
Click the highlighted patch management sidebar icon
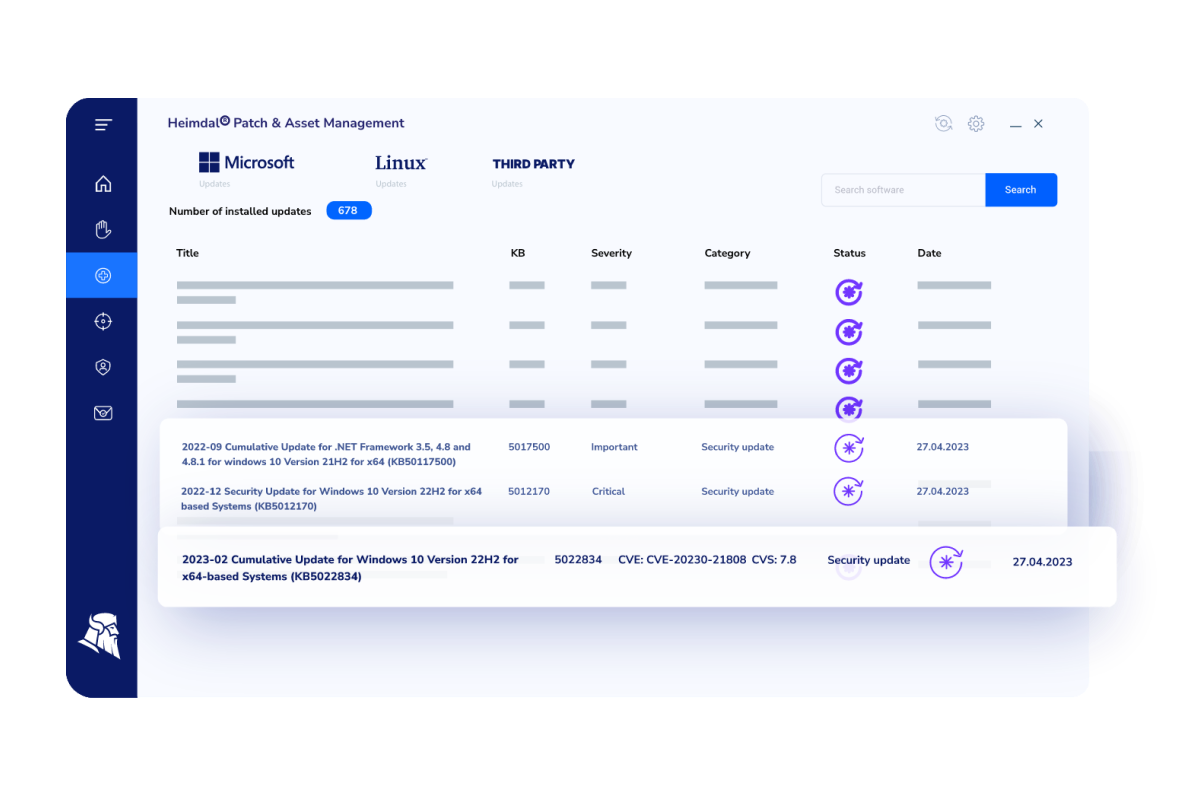pos(103,275)
